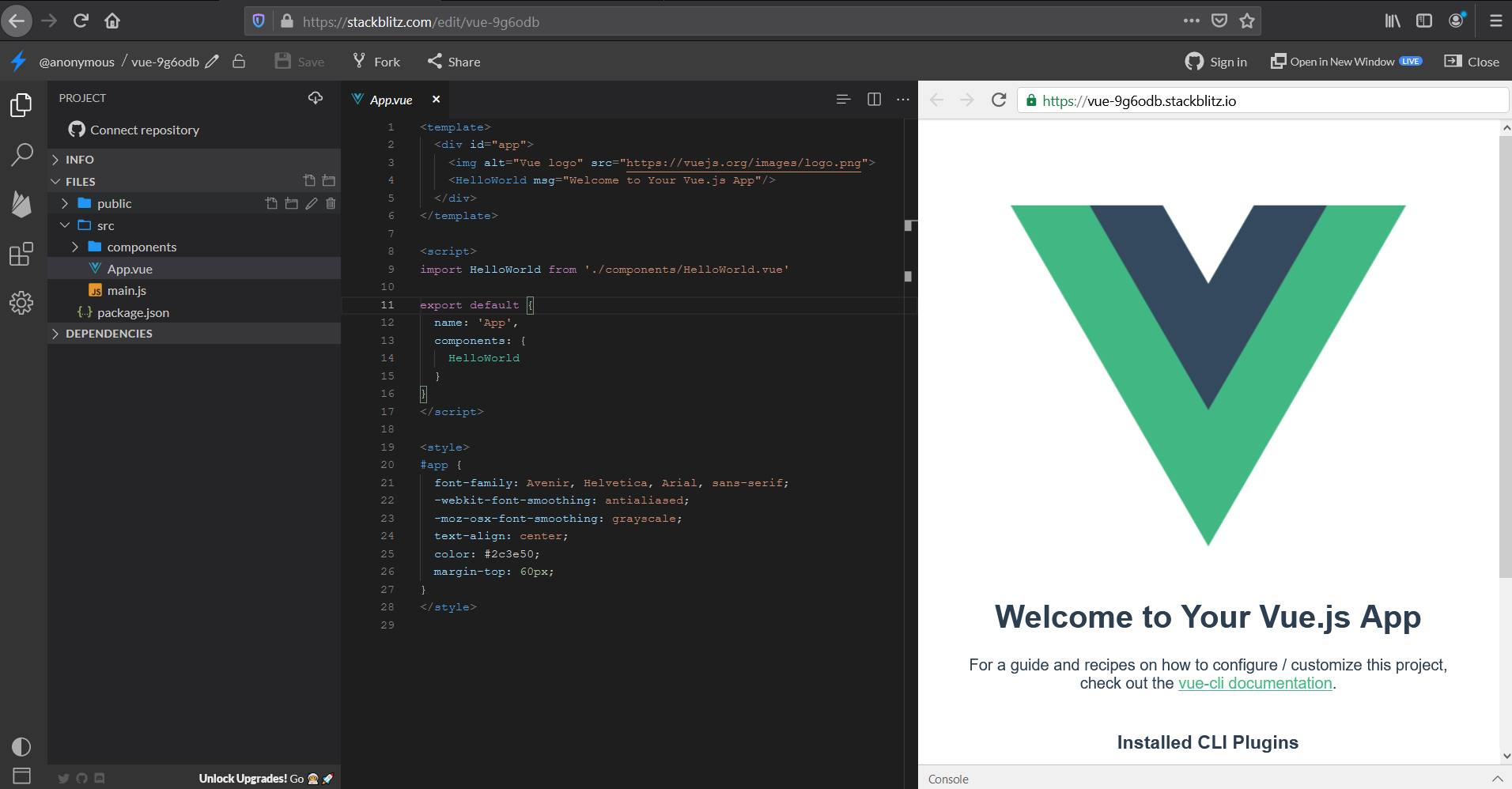Open package.json file

[194, 312]
